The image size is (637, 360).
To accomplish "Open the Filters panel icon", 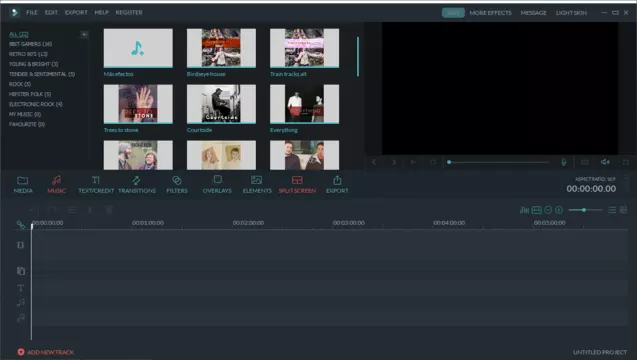I will point(176,180).
